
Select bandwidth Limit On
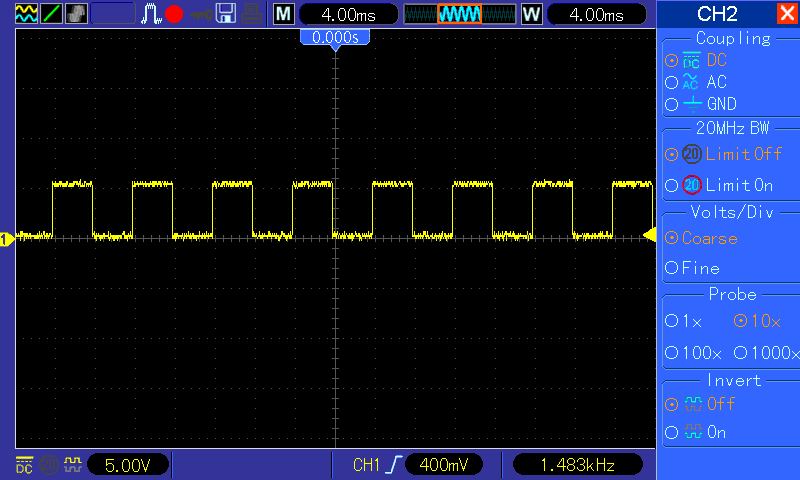pos(719,185)
